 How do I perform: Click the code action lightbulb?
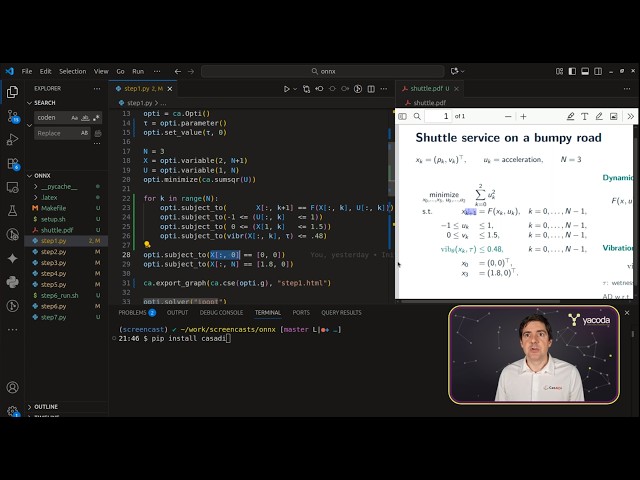point(147,244)
